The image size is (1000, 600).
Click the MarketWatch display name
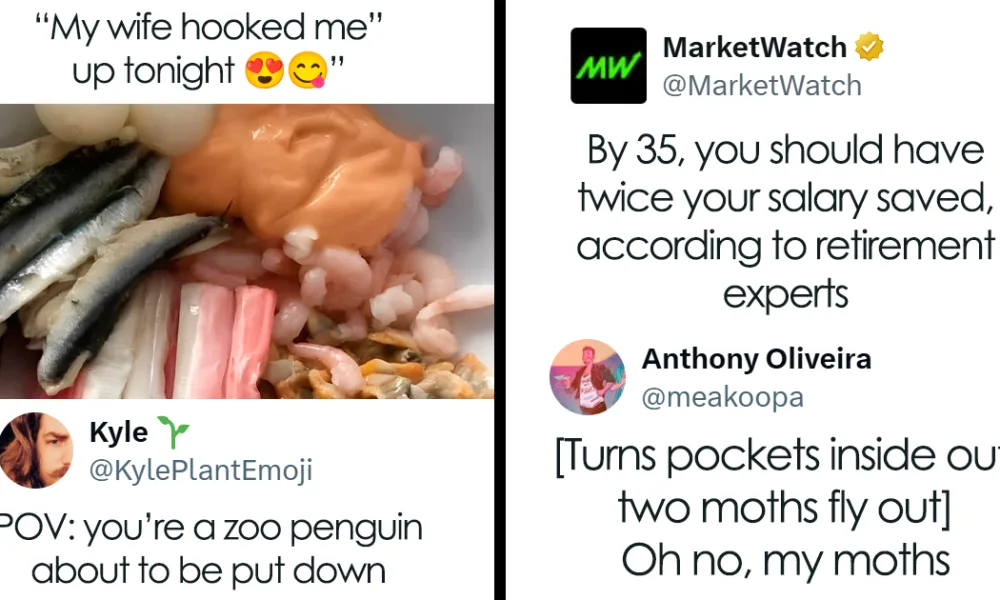point(754,47)
